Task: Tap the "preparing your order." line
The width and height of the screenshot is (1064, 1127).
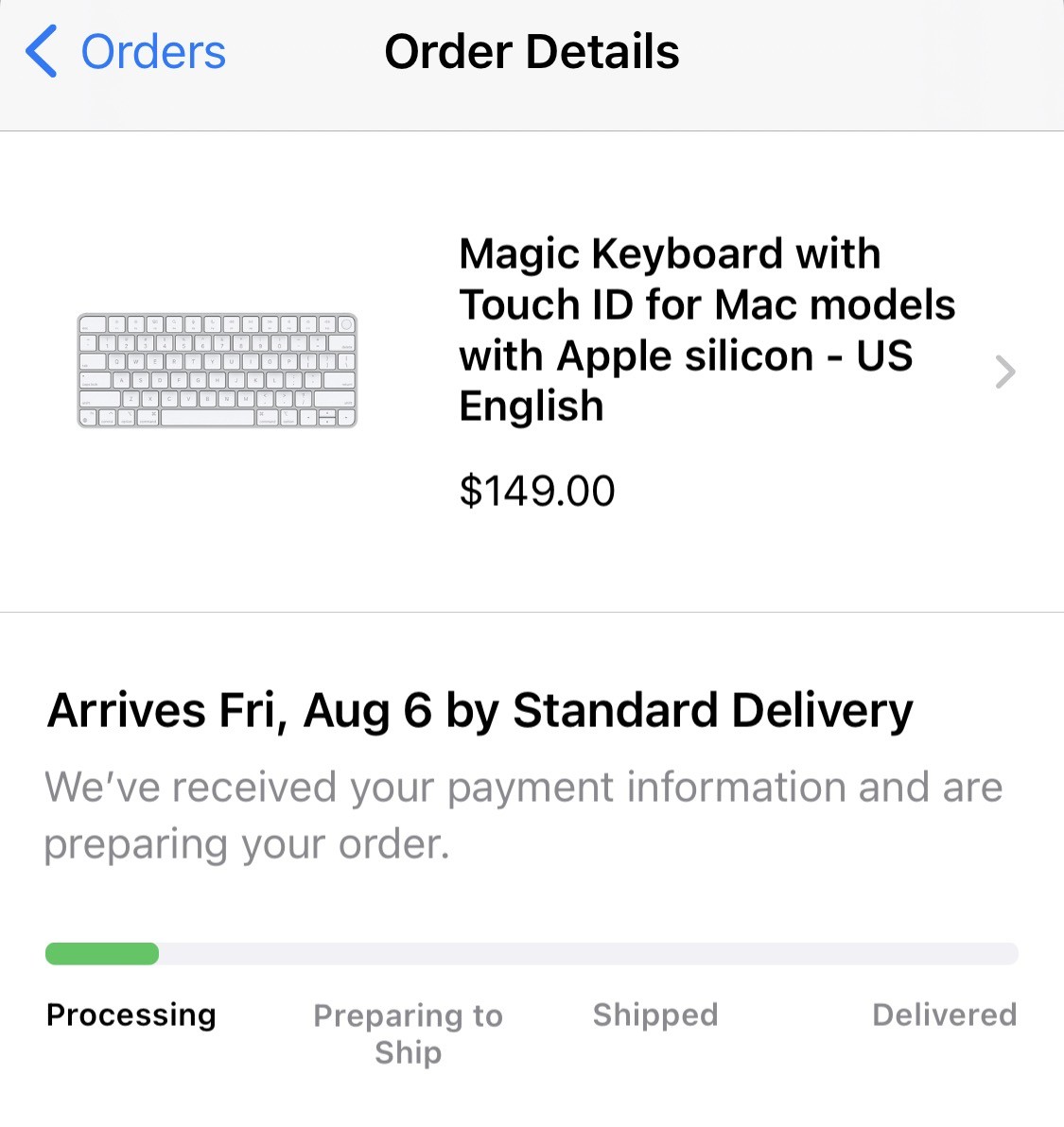Action: 247,843
